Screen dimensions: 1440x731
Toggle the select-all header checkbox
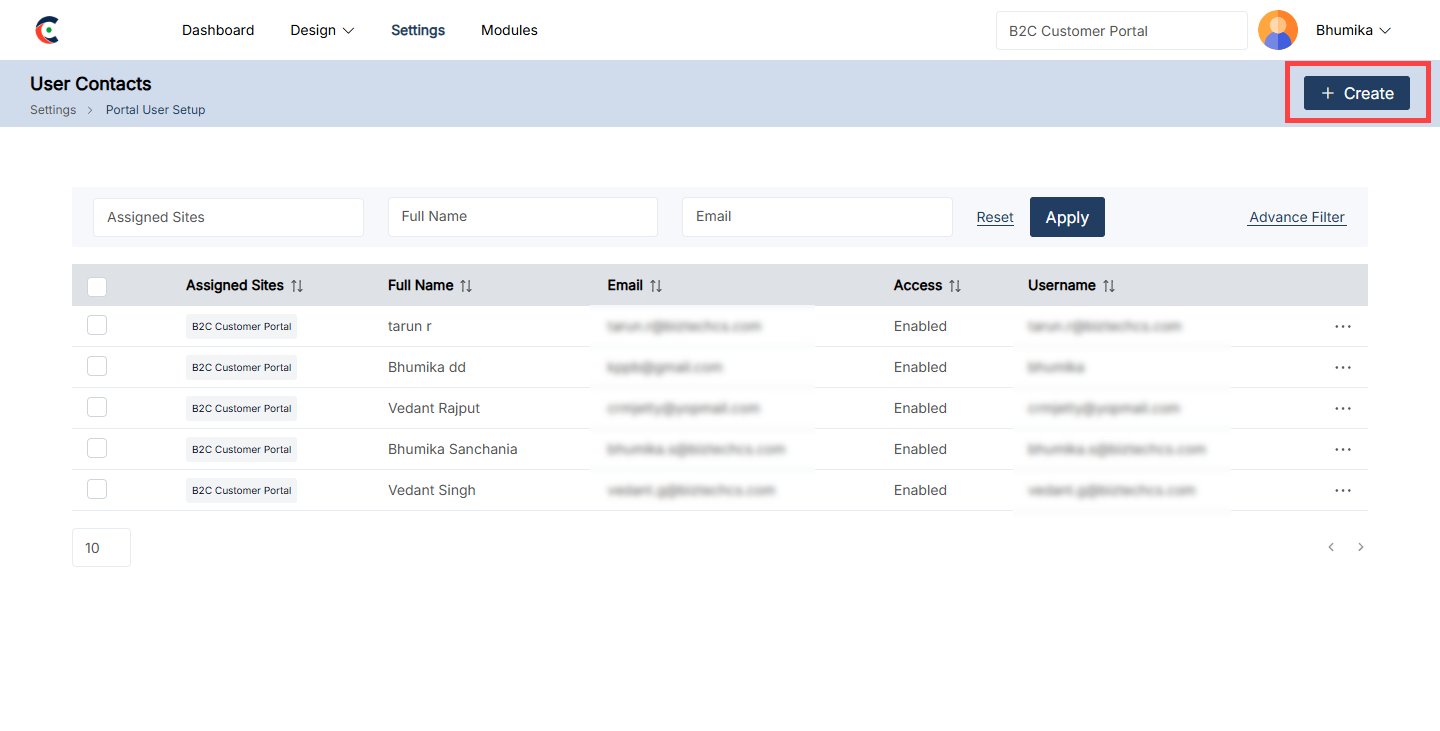click(97, 287)
